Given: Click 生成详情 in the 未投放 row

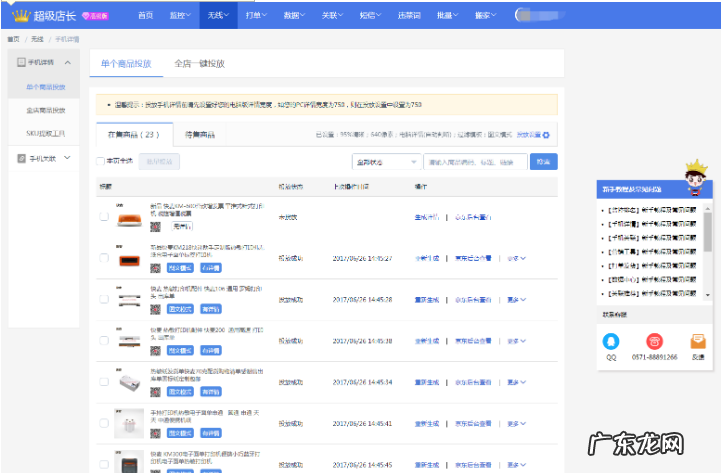Looking at the screenshot, I should (x=426, y=217).
